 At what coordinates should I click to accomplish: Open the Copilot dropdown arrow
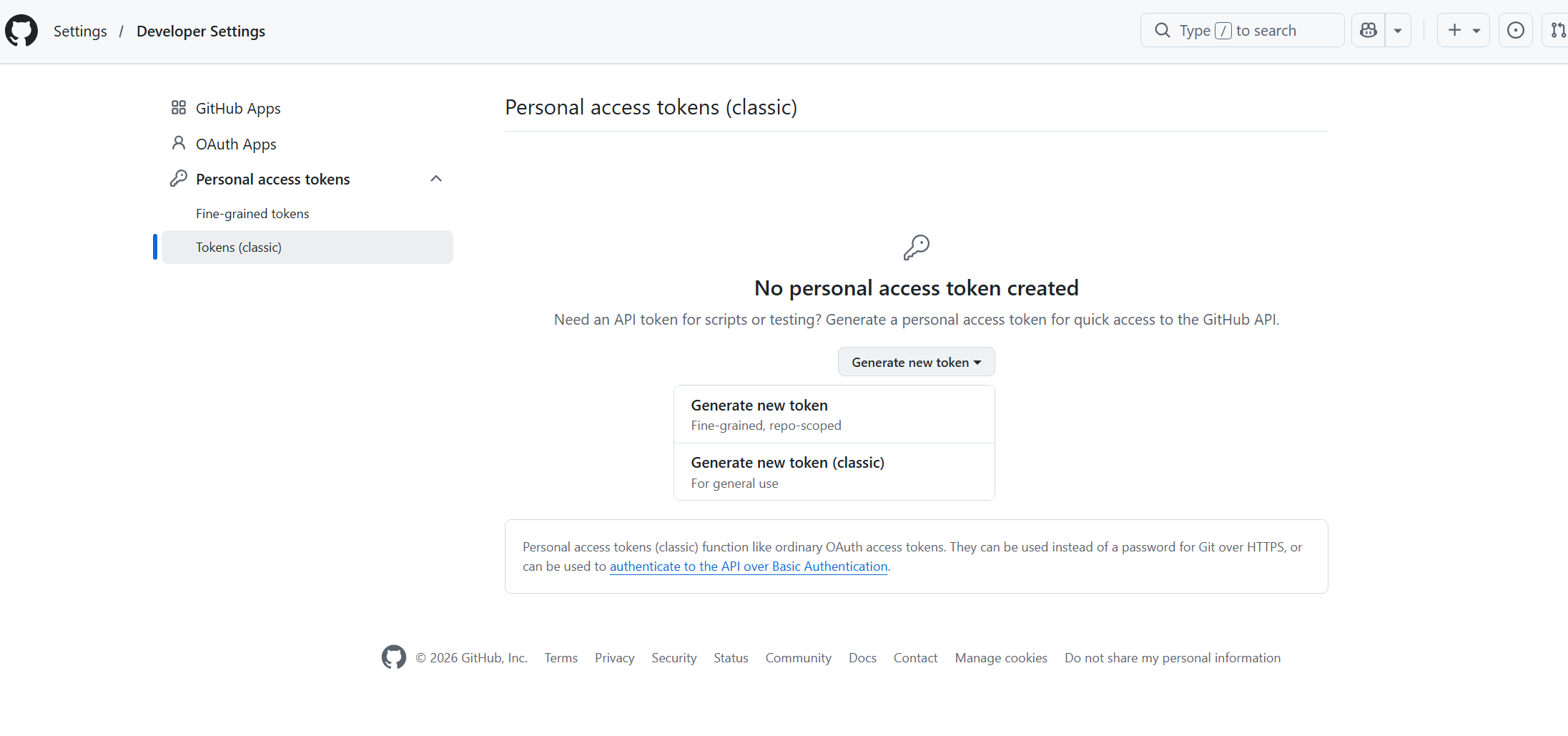1398,30
